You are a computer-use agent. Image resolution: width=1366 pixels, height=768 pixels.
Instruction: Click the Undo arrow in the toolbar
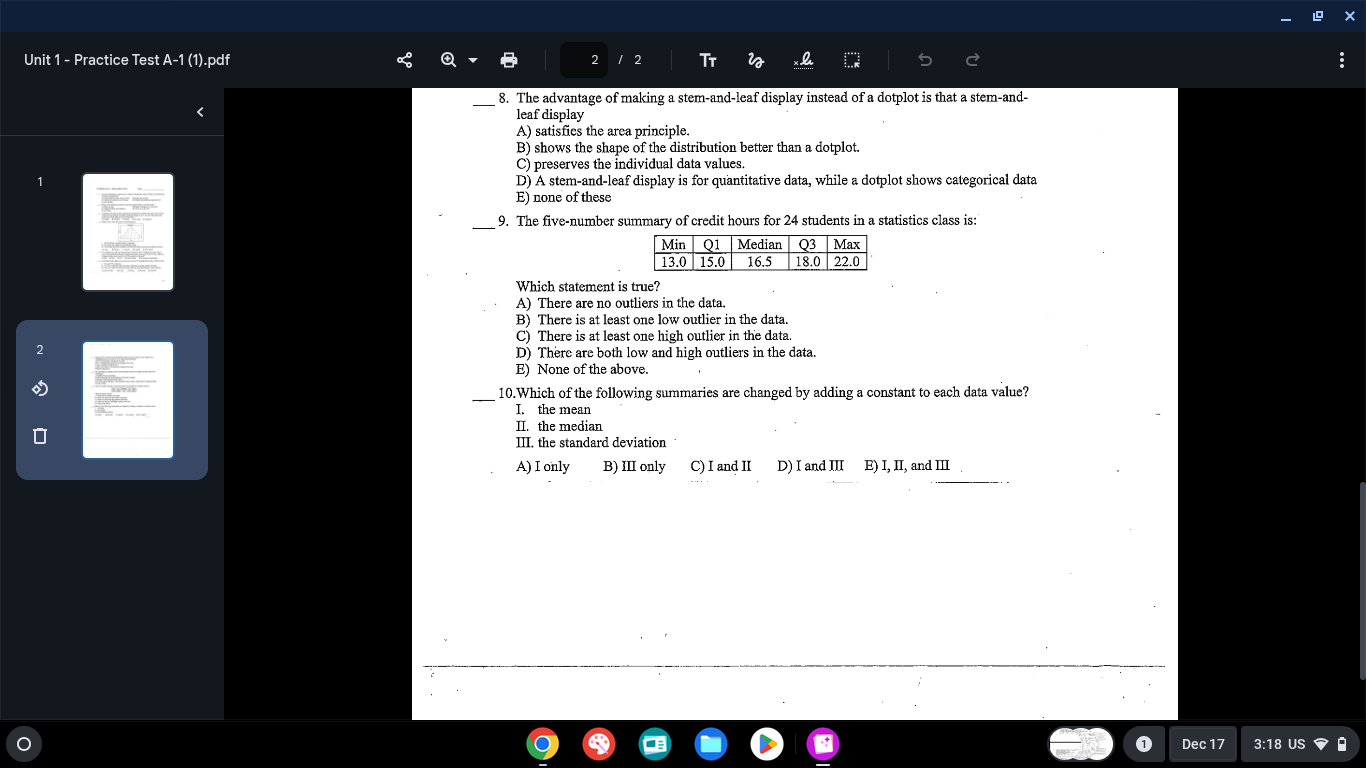click(x=925, y=60)
